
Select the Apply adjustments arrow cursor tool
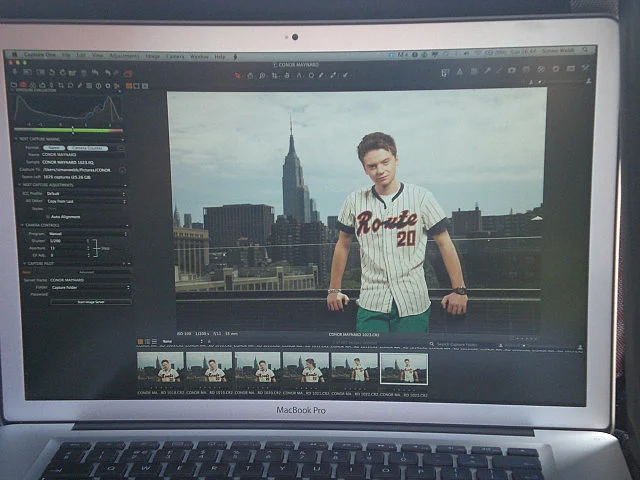pos(345,75)
